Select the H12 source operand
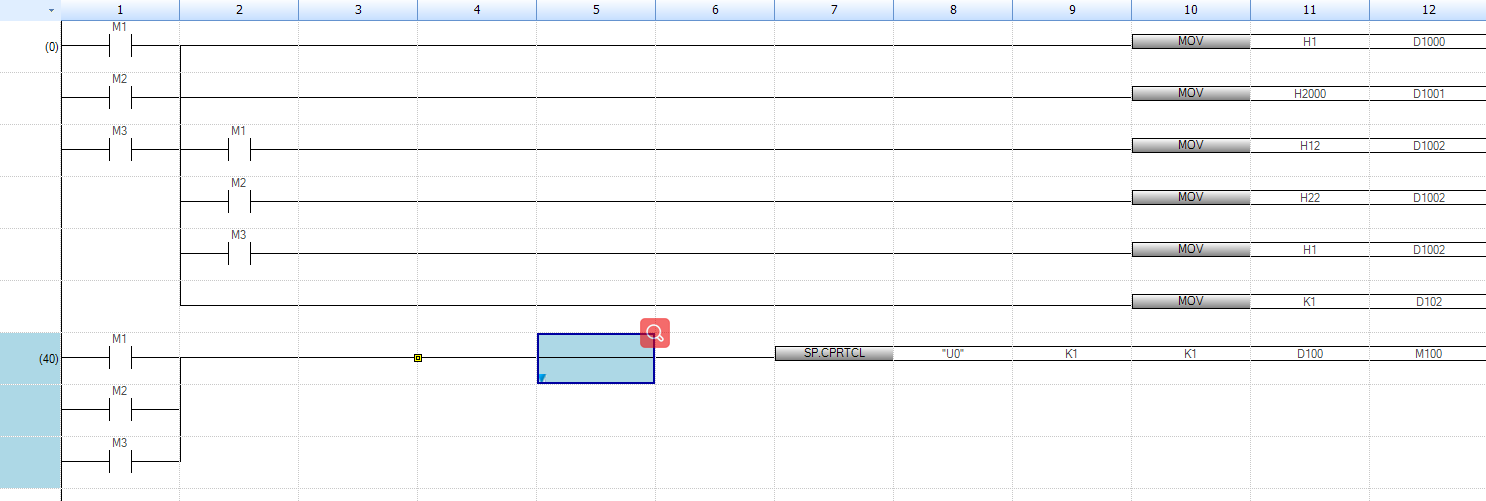Viewport: 1486px width, 501px height. 1309,146
